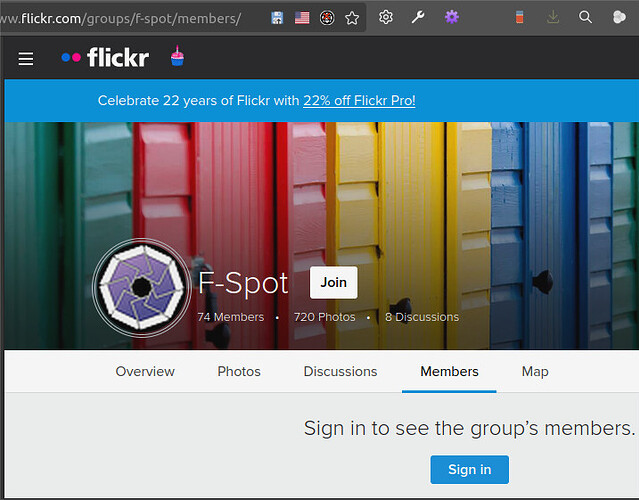Open the gear settings icon in browser toolbar

(x=386, y=17)
